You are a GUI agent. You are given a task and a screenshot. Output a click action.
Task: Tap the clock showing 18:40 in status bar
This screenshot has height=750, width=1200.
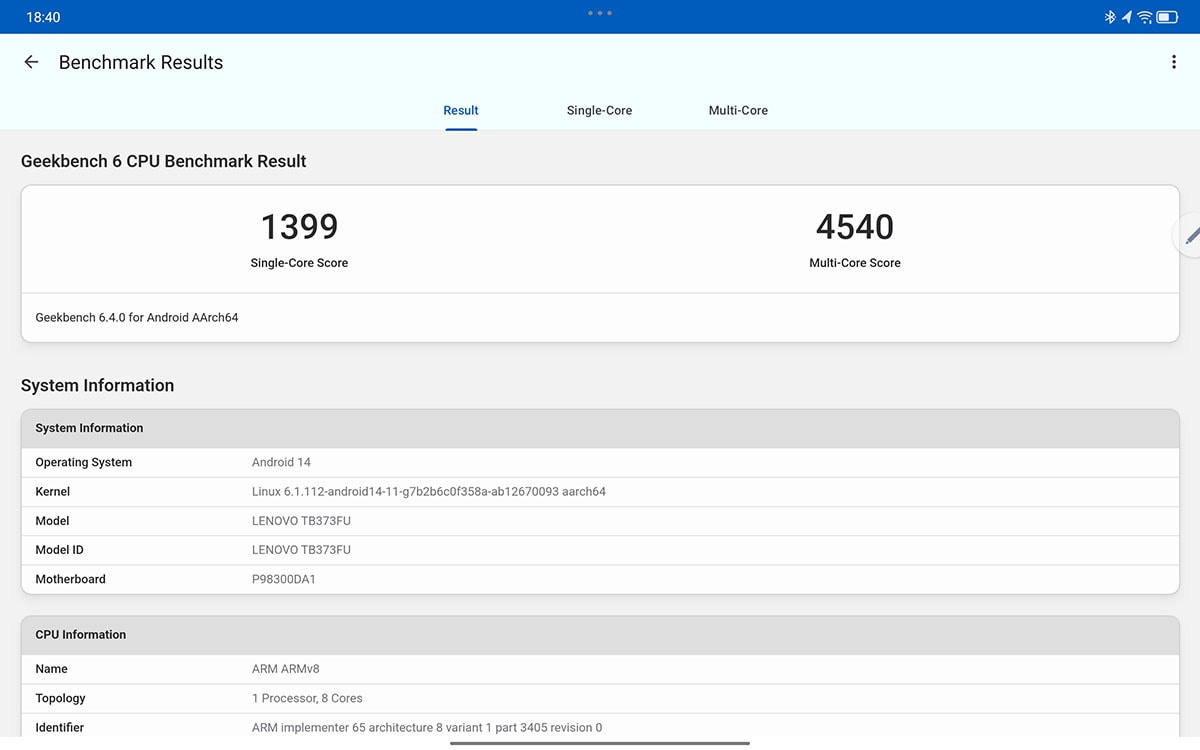point(42,16)
